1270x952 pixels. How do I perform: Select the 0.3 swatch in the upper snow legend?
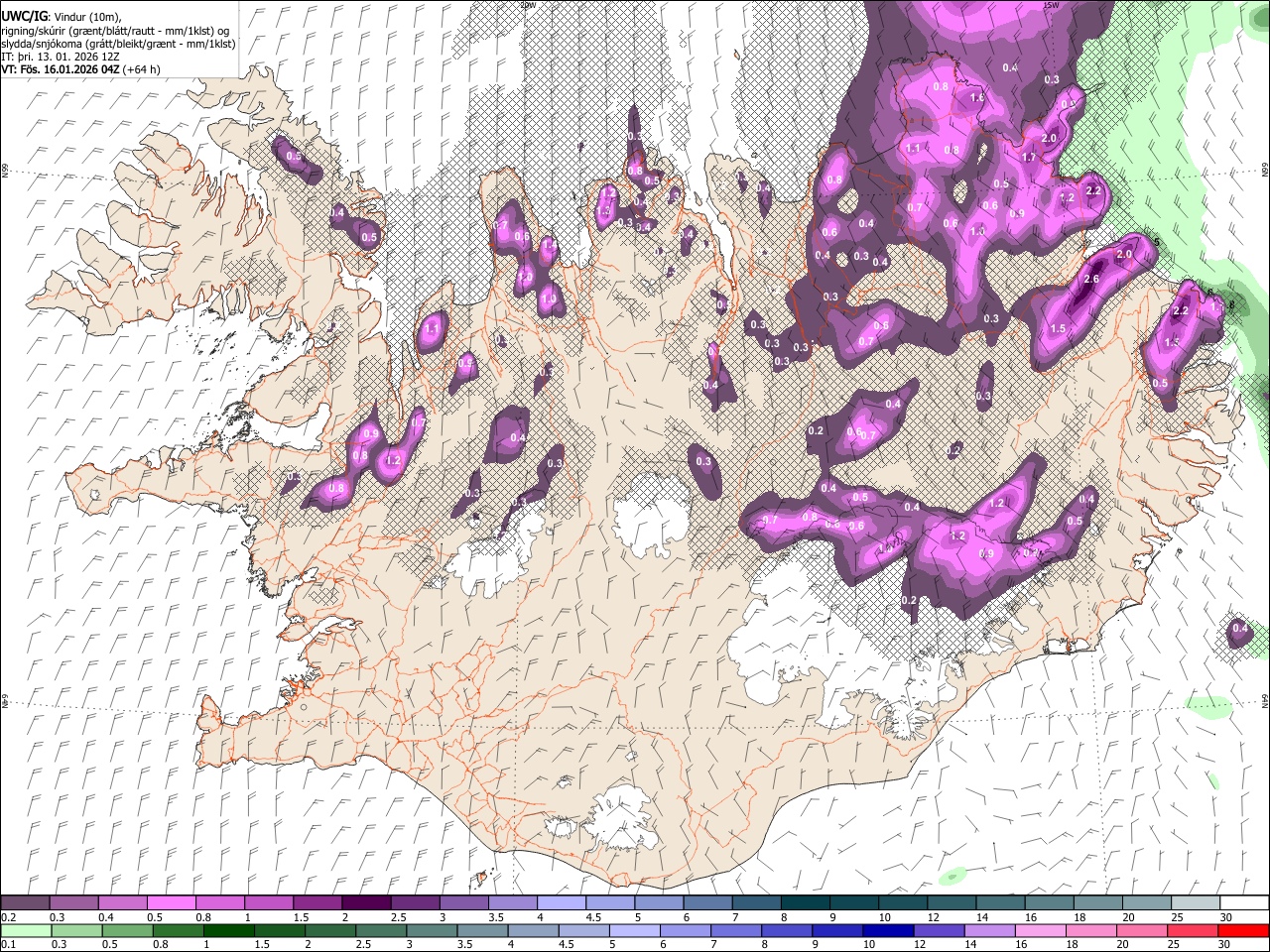click(73, 903)
